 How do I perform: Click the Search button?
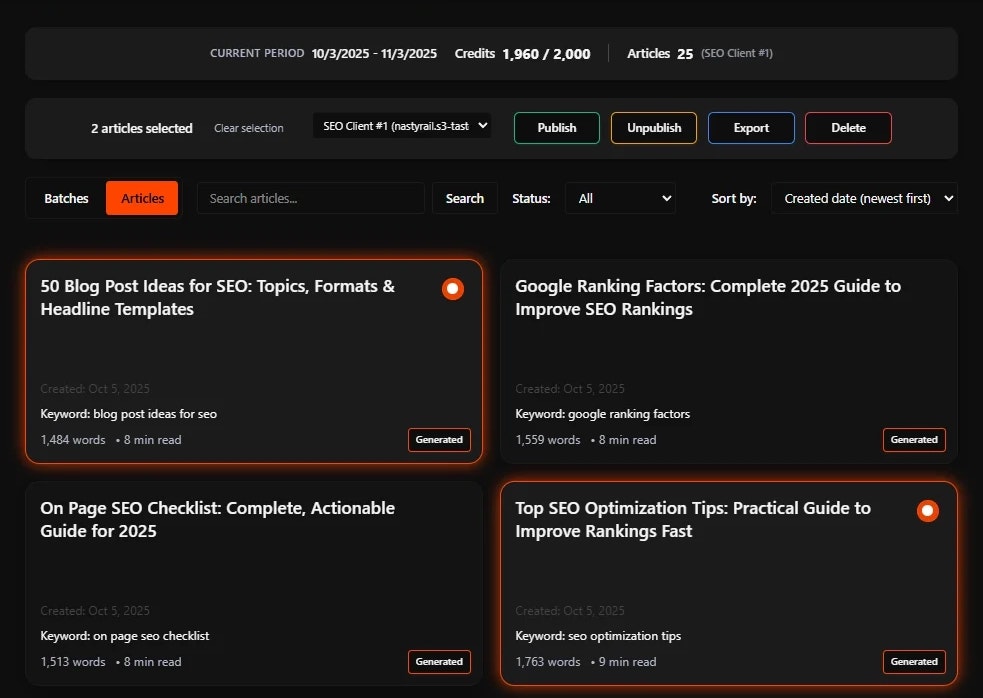[465, 198]
